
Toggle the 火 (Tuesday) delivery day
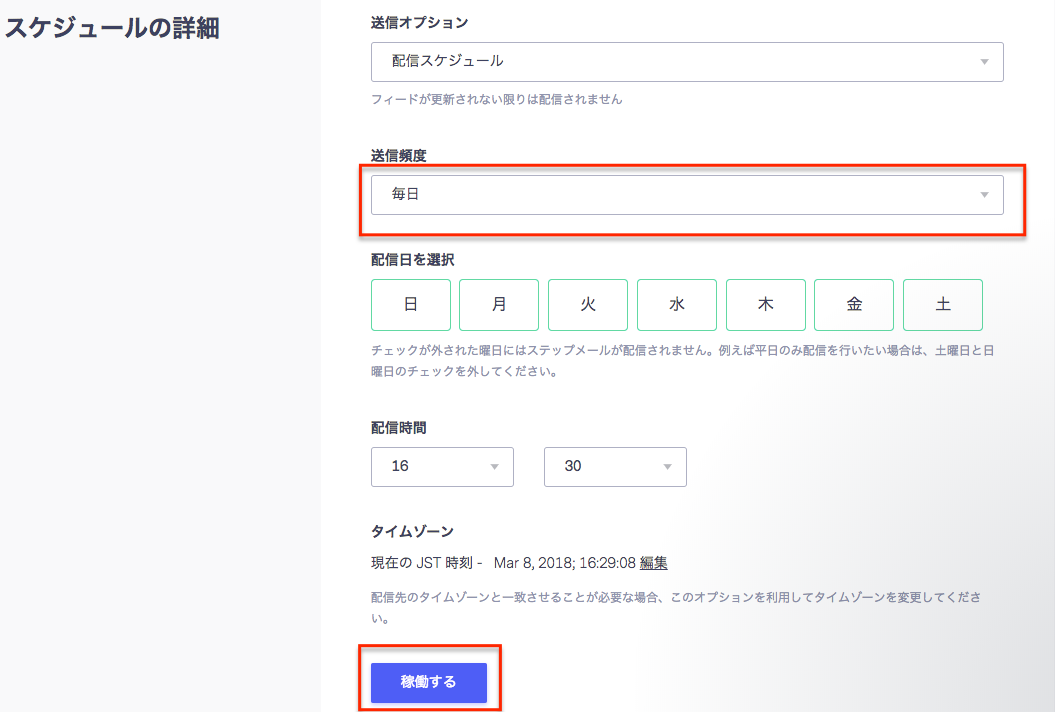tap(587, 305)
